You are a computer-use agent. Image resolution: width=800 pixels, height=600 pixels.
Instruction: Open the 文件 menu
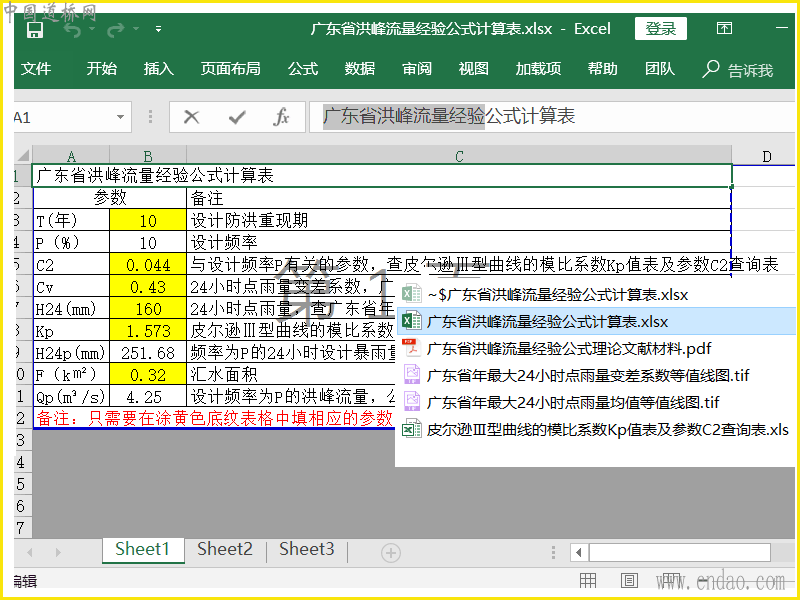click(x=36, y=68)
